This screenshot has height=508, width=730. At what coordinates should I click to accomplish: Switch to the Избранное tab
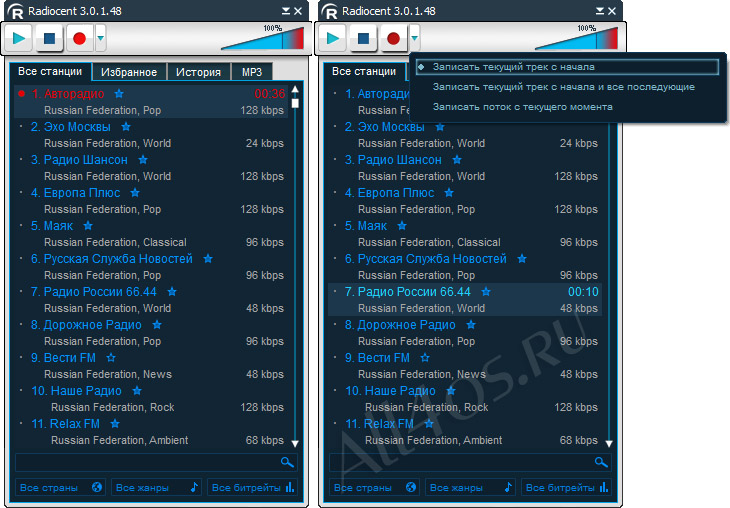129,72
